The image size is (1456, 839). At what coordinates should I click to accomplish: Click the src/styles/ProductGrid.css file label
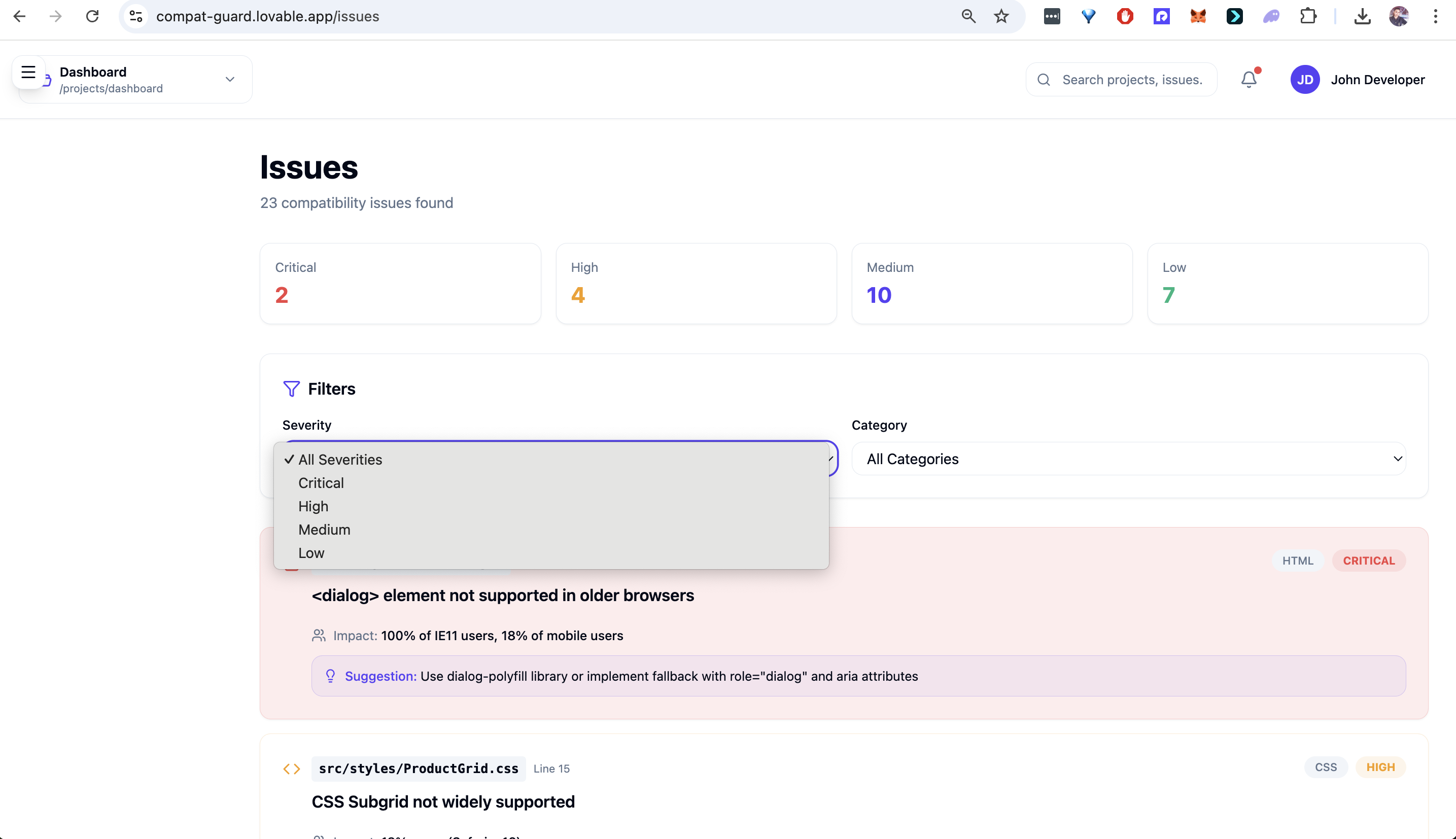click(x=419, y=768)
